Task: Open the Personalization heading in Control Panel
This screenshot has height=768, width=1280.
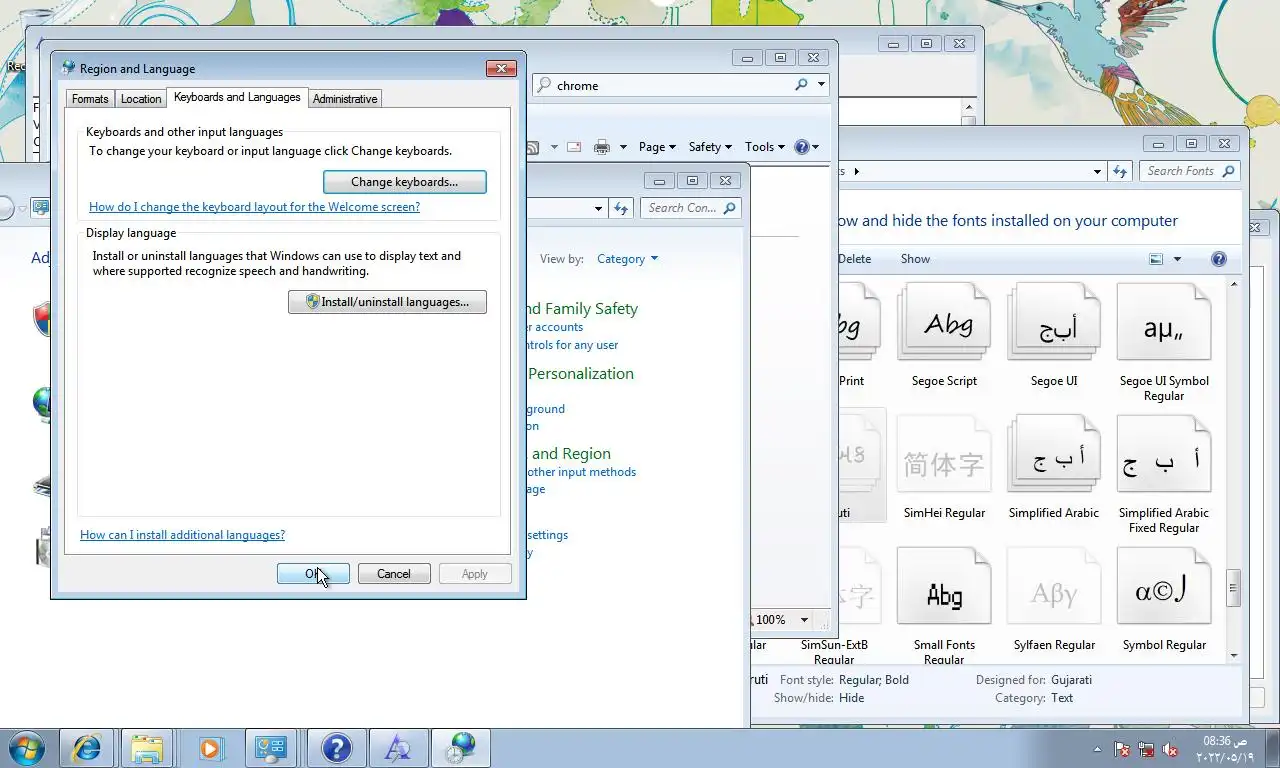Action: (x=581, y=374)
